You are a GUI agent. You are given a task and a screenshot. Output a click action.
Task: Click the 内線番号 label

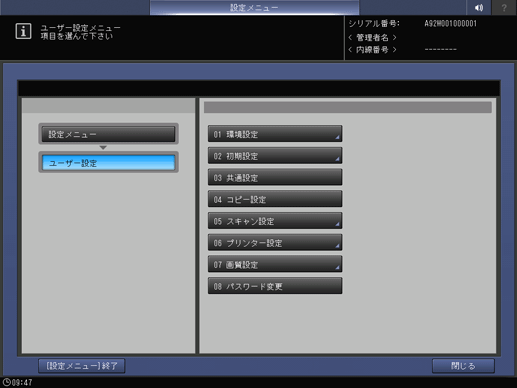tap(372, 50)
